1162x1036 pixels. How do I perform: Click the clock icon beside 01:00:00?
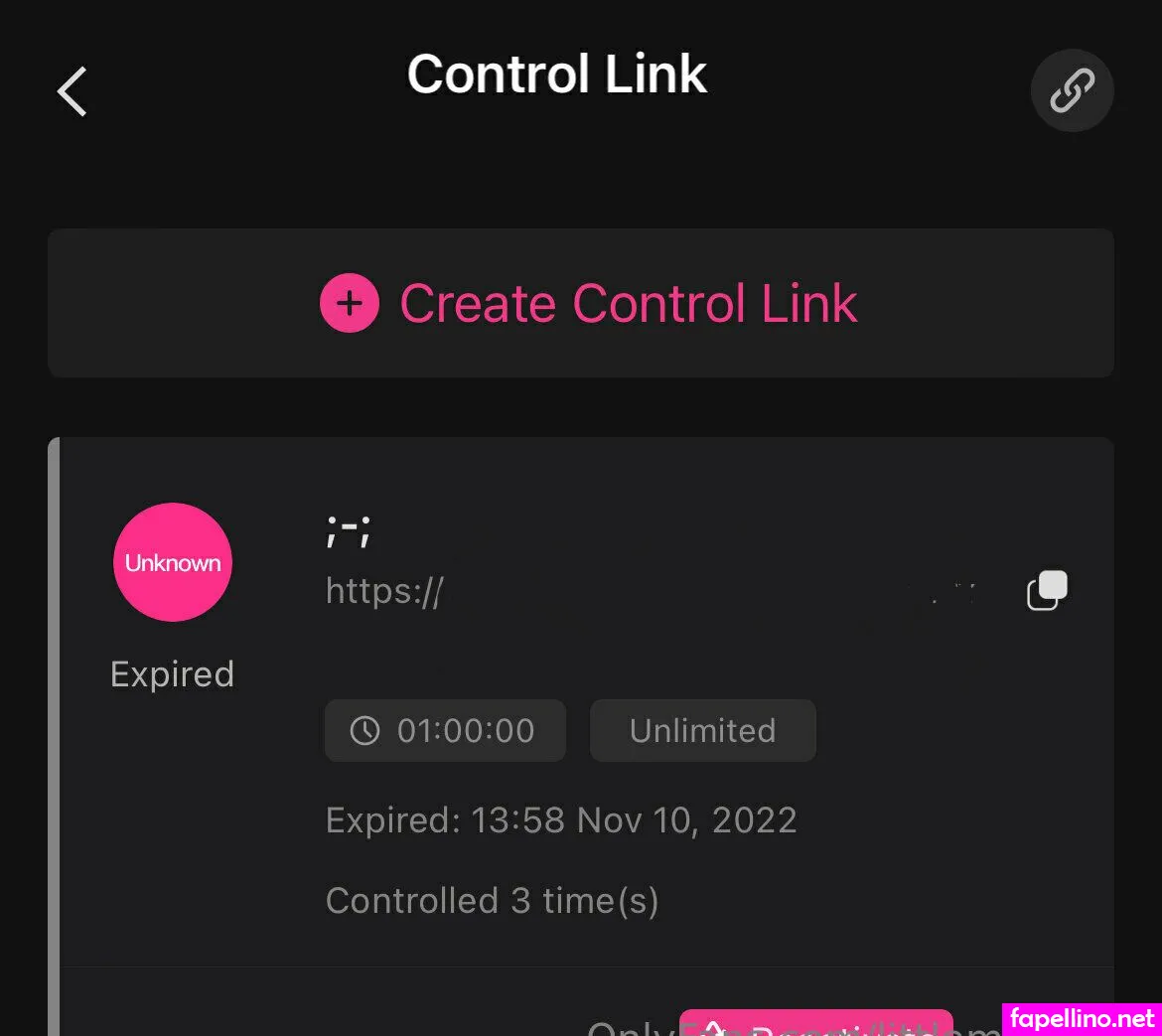364,731
